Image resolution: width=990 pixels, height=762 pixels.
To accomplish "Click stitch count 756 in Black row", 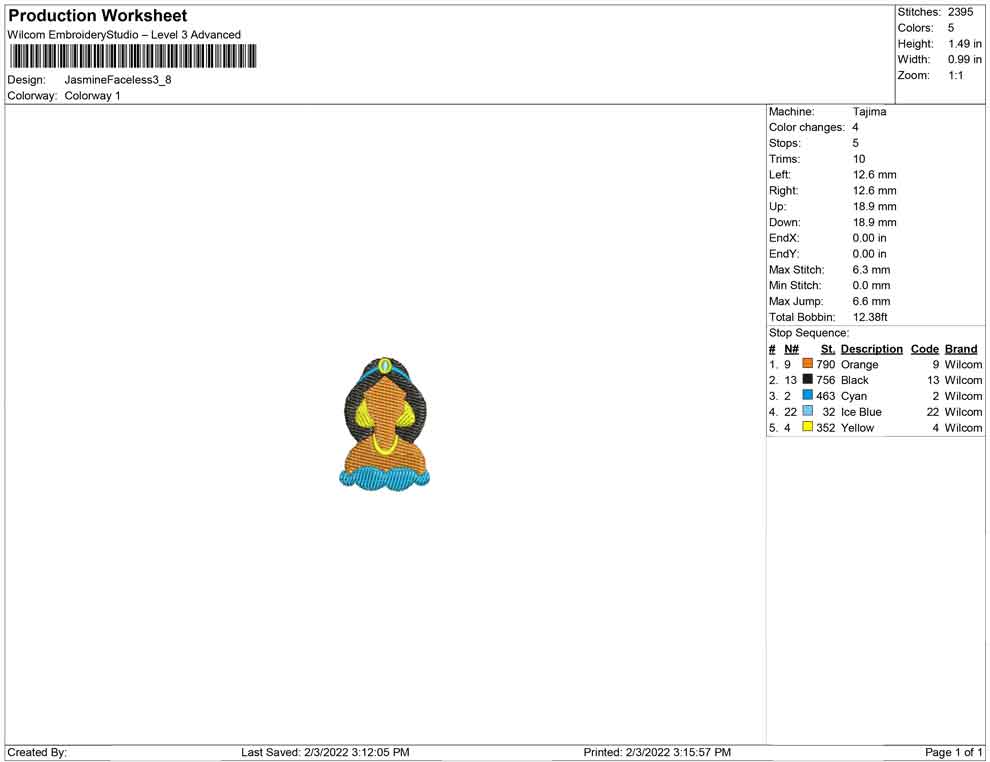I will [x=826, y=380].
